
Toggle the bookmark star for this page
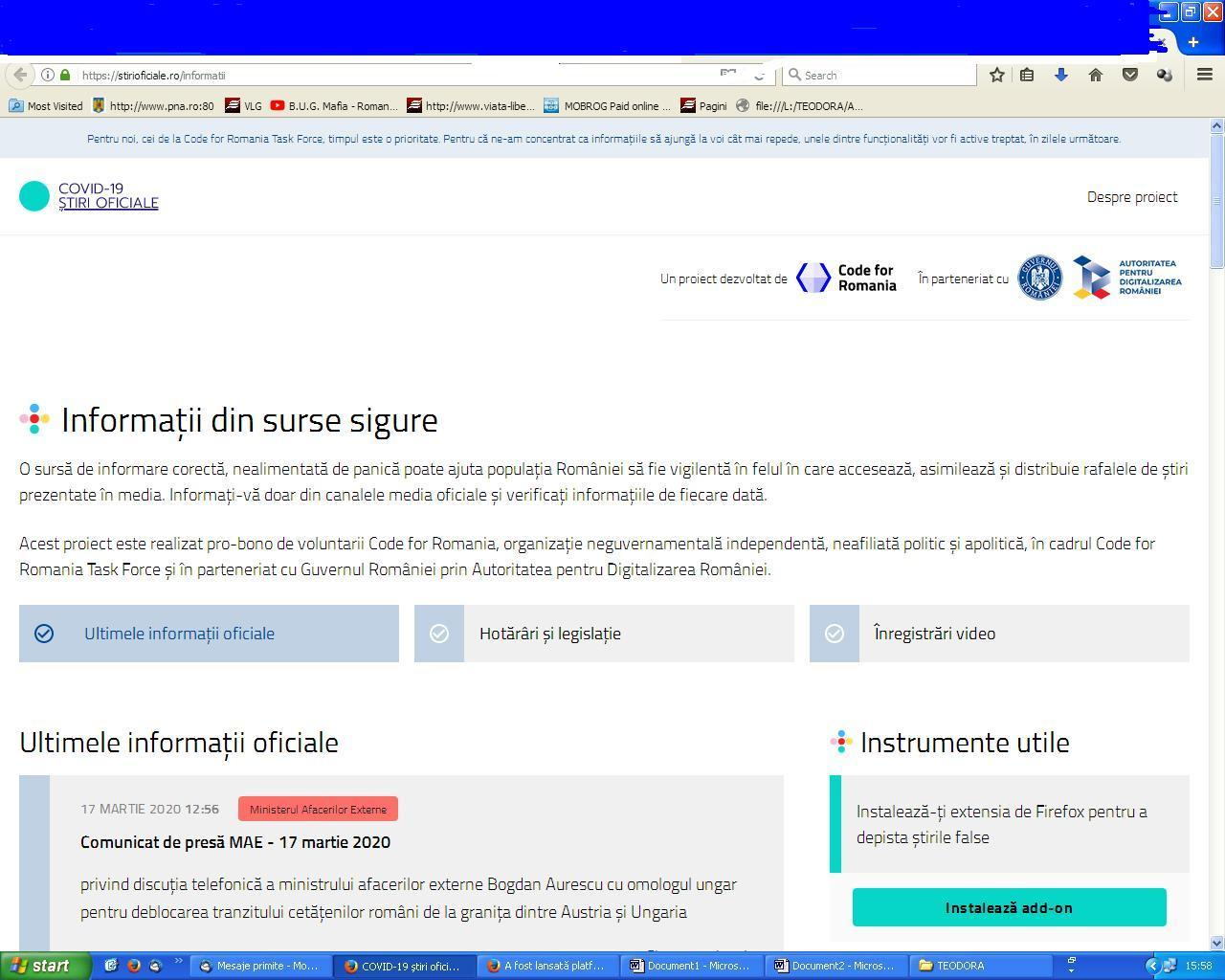[996, 75]
